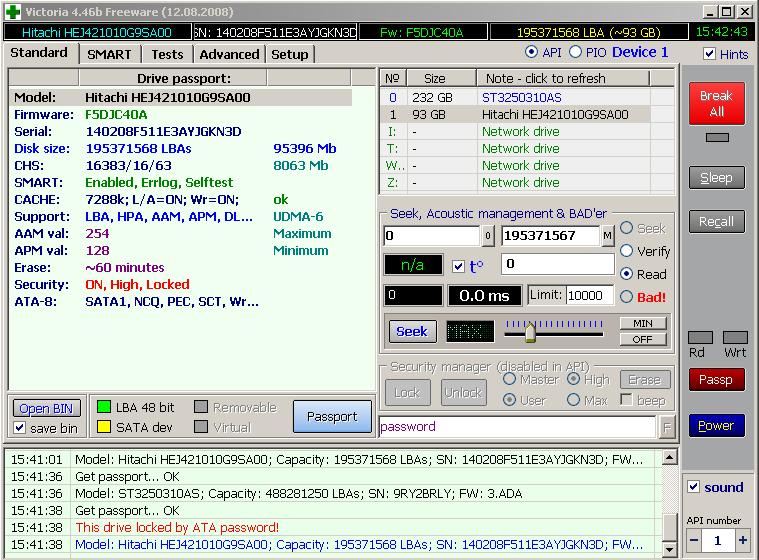Choose the Bad! radio option

tap(626, 296)
